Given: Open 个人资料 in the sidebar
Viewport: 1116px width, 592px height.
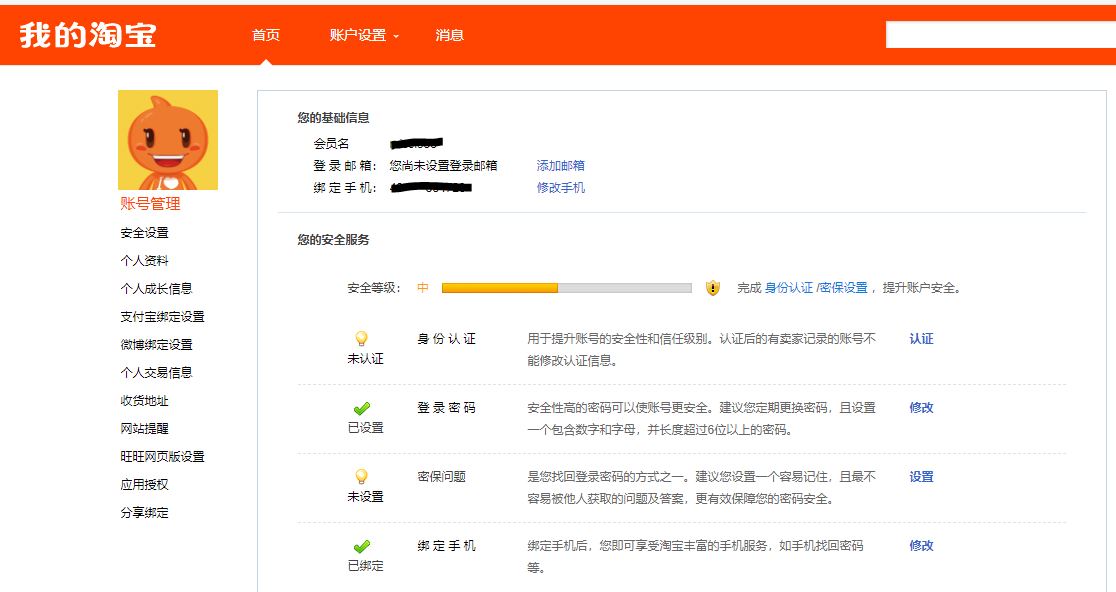Looking at the screenshot, I should pyautogui.click(x=144, y=260).
